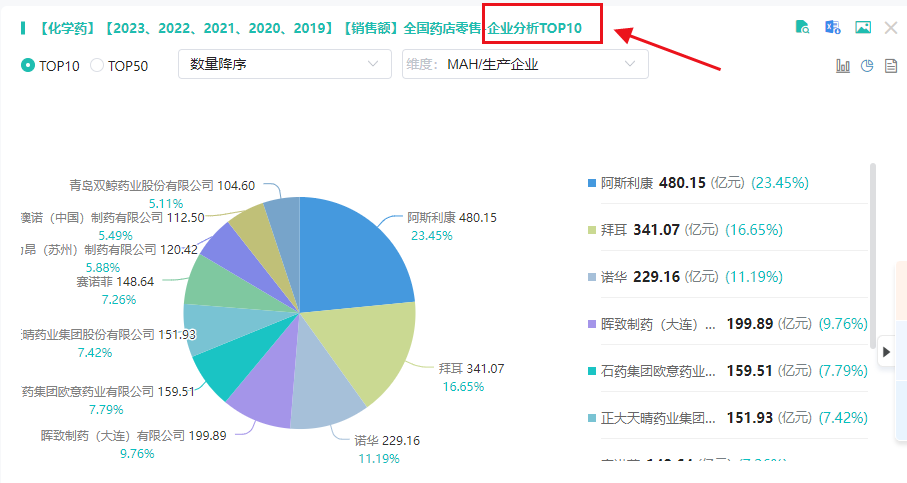This screenshot has width=907, height=483.
Task: Toggle 拜耳 green legend swatch
Action: click(x=592, y=230)
